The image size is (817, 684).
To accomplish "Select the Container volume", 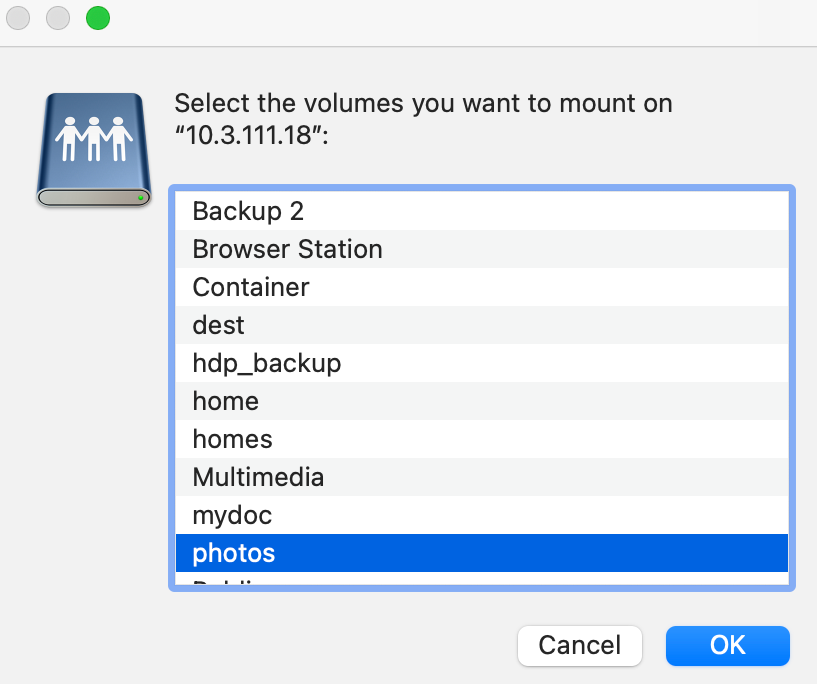I will click(251, 287).
